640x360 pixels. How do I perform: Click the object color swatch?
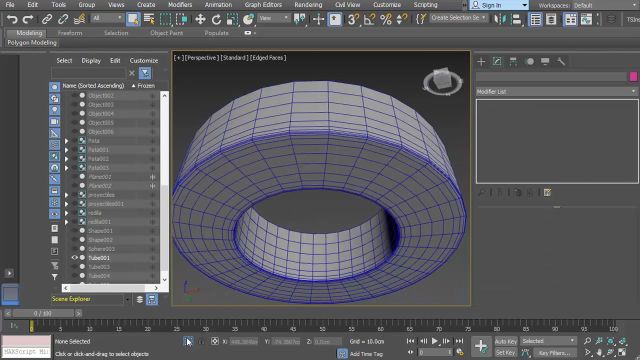pos(633,76)
